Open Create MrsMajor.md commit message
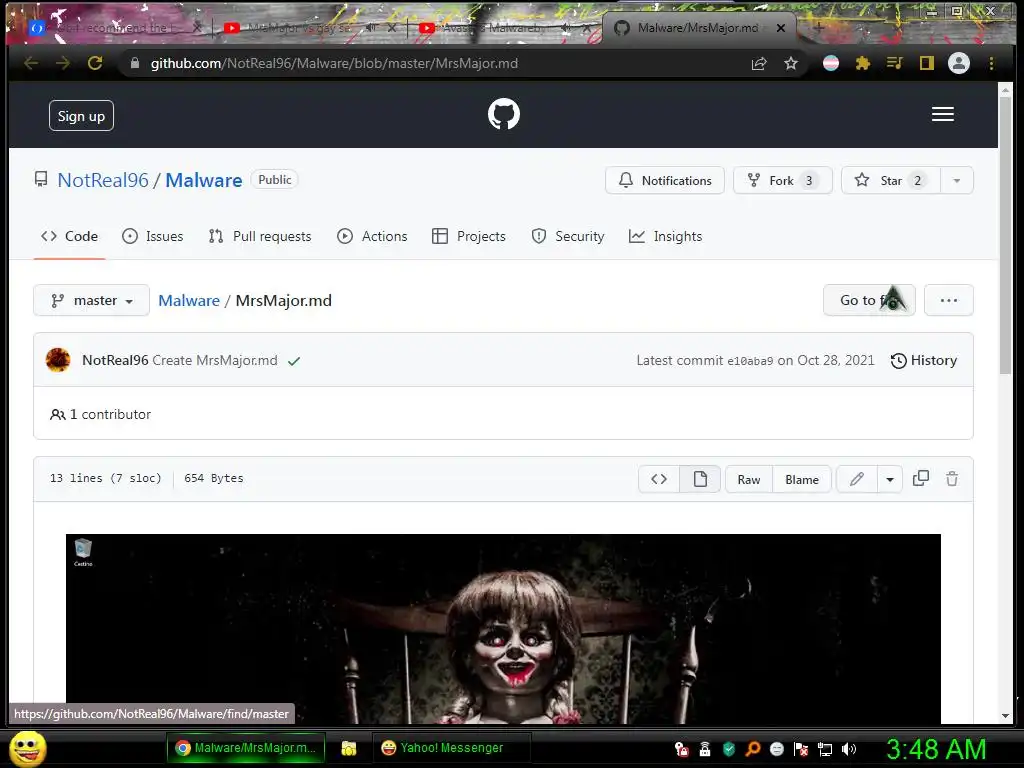 click(x=215, y=360)
